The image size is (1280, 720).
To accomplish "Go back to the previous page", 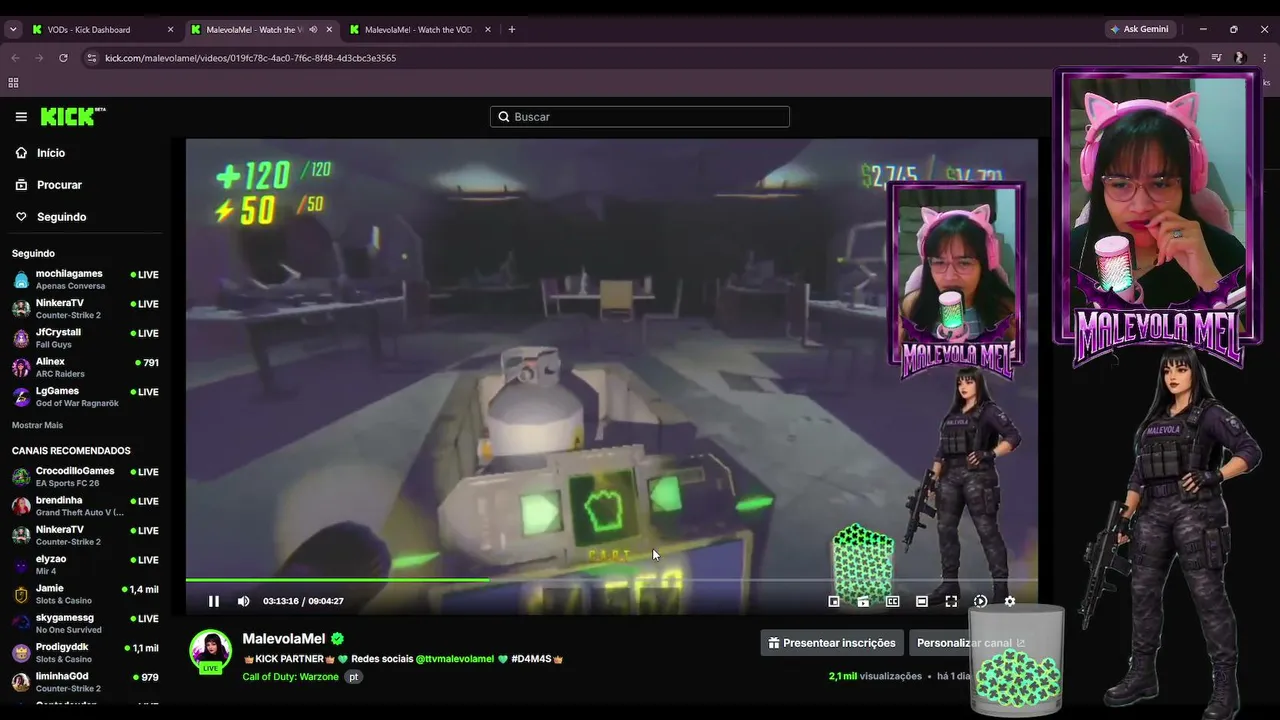I will click(x=15, y=58).
